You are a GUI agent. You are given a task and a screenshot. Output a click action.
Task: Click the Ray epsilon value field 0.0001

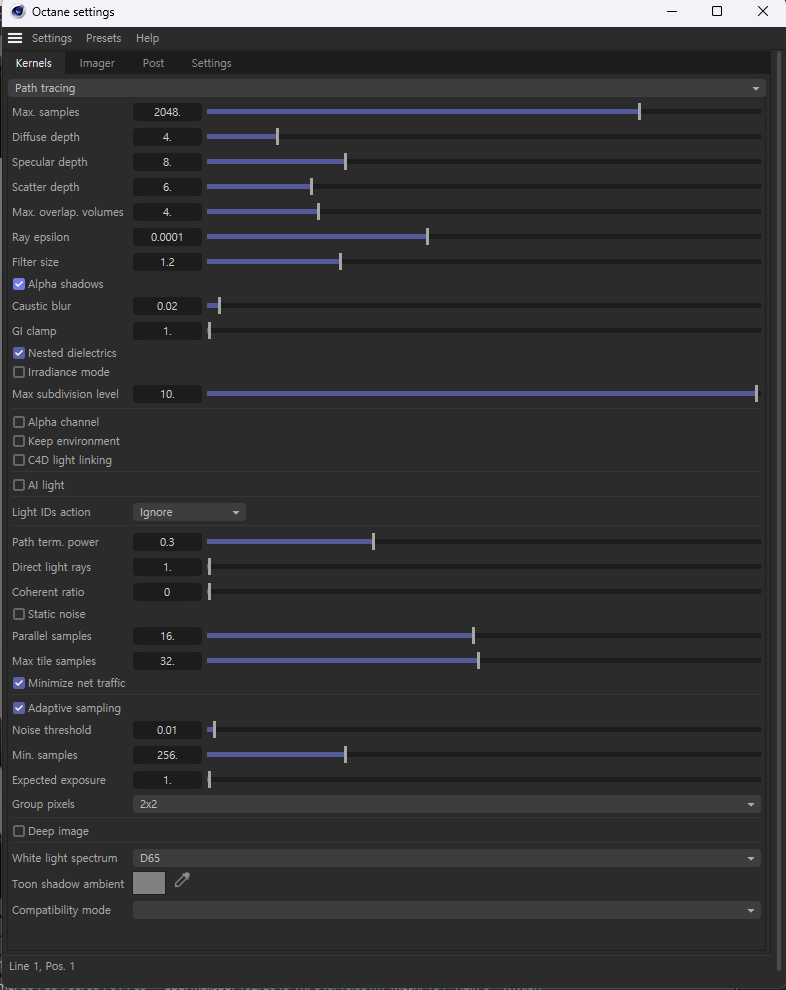click(x=167, y=237)
